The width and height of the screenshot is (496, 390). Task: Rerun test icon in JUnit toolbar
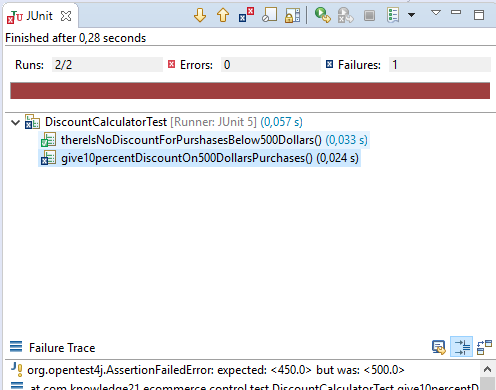(323, 15)
